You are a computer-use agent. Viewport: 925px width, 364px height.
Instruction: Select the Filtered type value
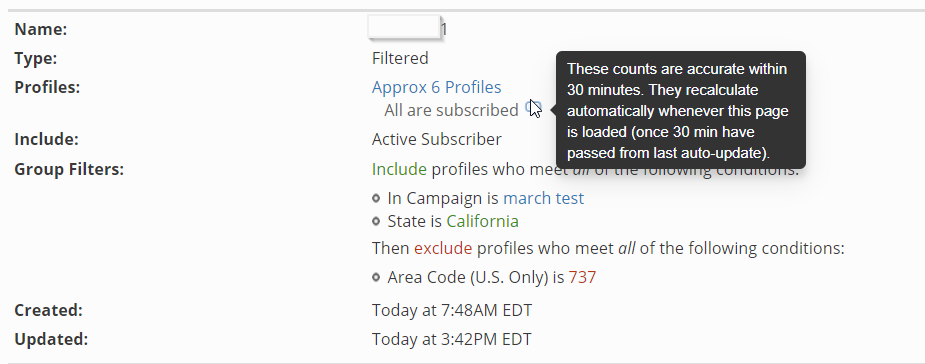point(400,58)
